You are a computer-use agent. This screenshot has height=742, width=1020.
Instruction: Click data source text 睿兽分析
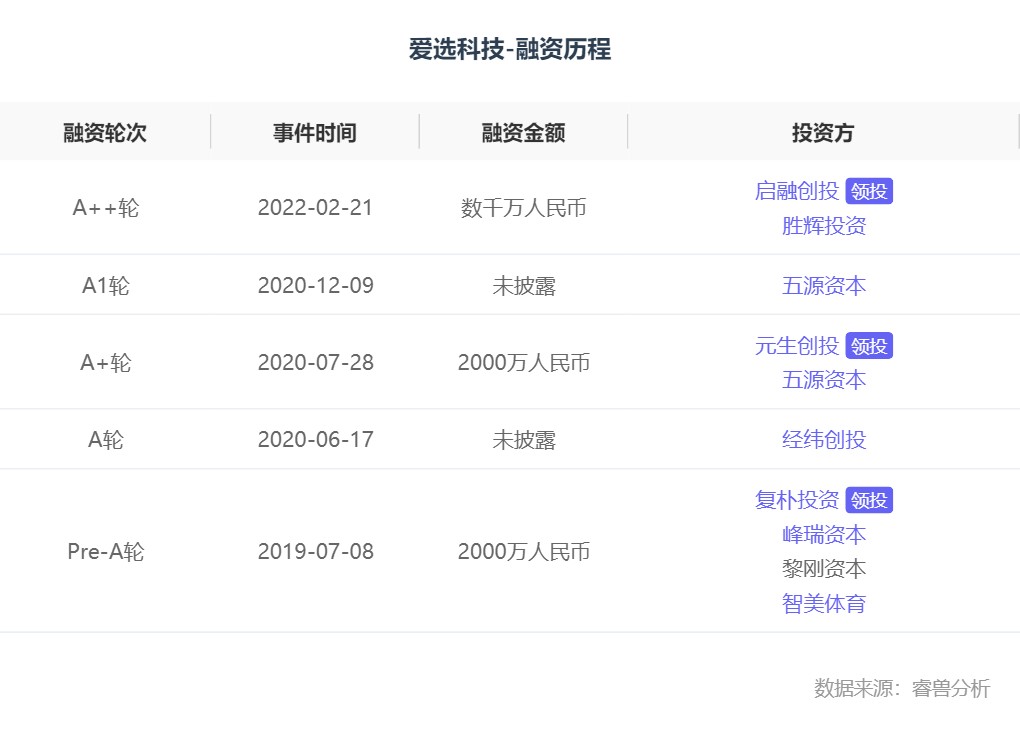coord(951,688)
